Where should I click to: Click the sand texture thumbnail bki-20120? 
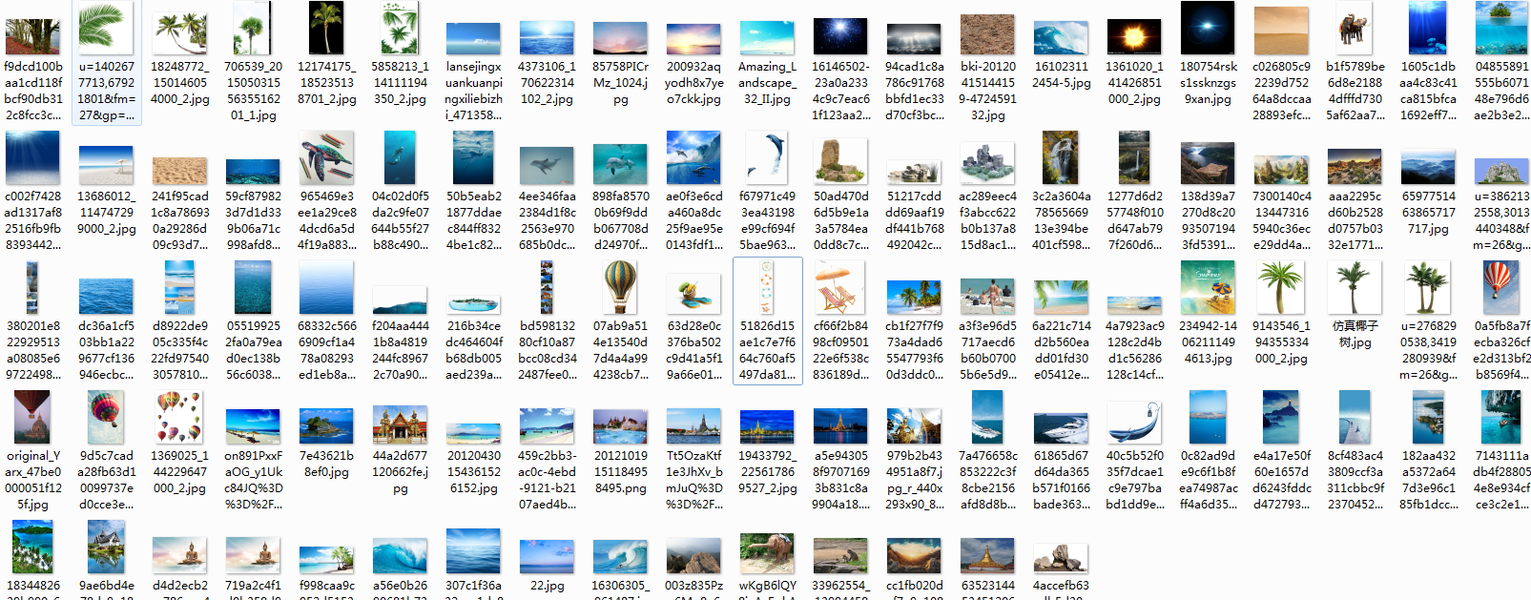click(987, 35)
